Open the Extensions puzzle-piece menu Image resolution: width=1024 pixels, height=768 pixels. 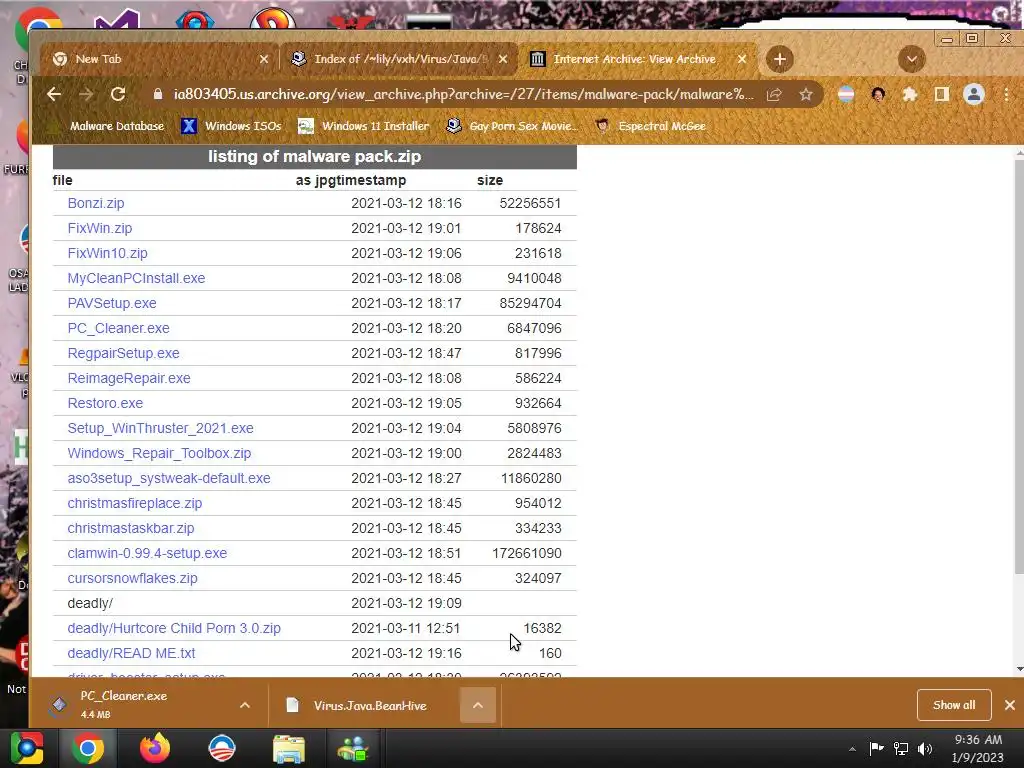[910, 94]
